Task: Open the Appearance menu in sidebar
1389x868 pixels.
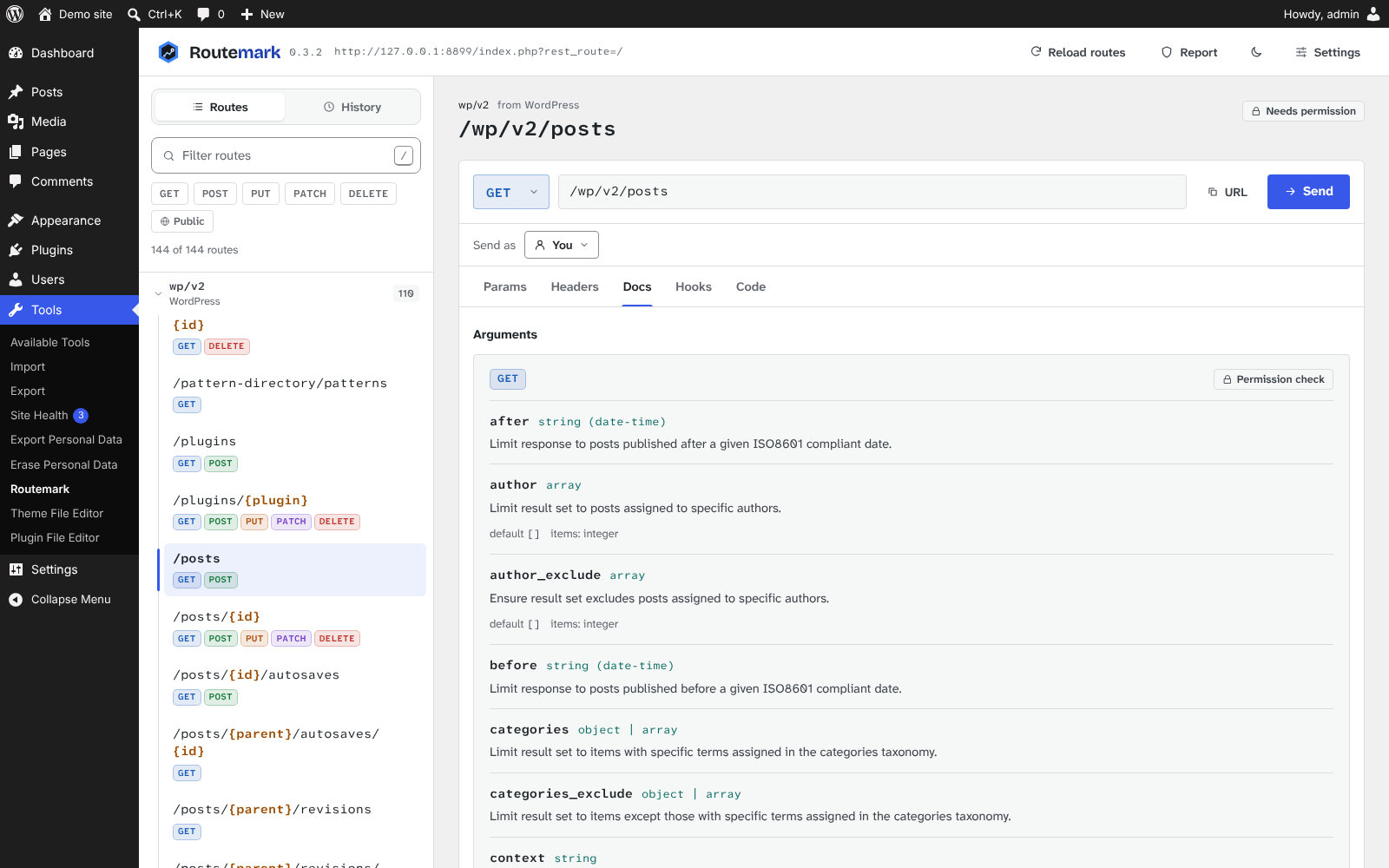Action: tap(69, 220)
